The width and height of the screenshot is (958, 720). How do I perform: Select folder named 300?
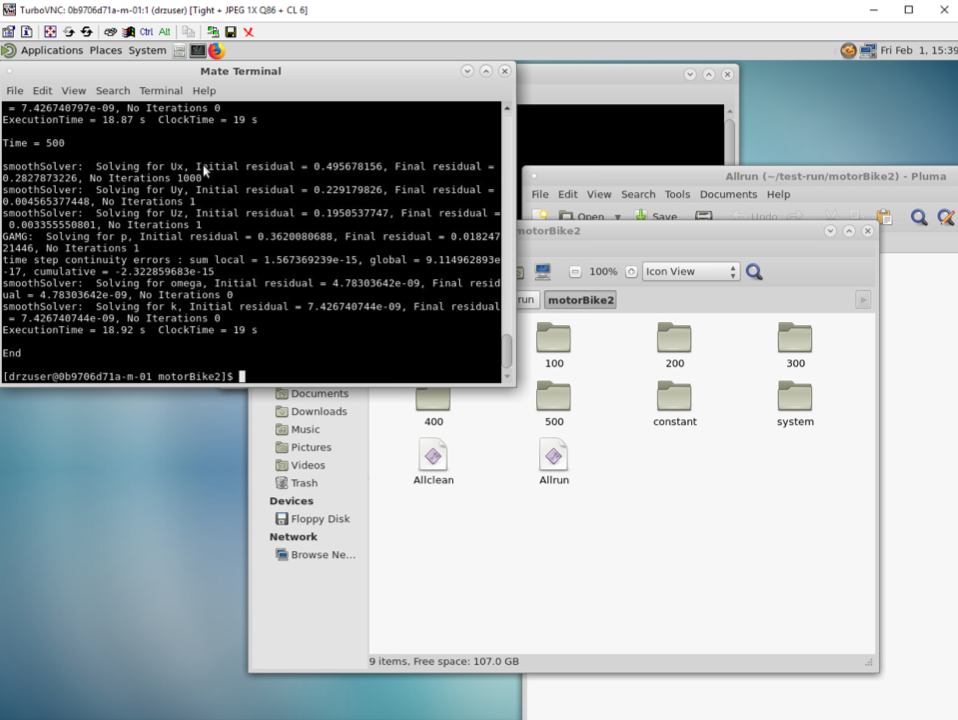tap(795, 345)
